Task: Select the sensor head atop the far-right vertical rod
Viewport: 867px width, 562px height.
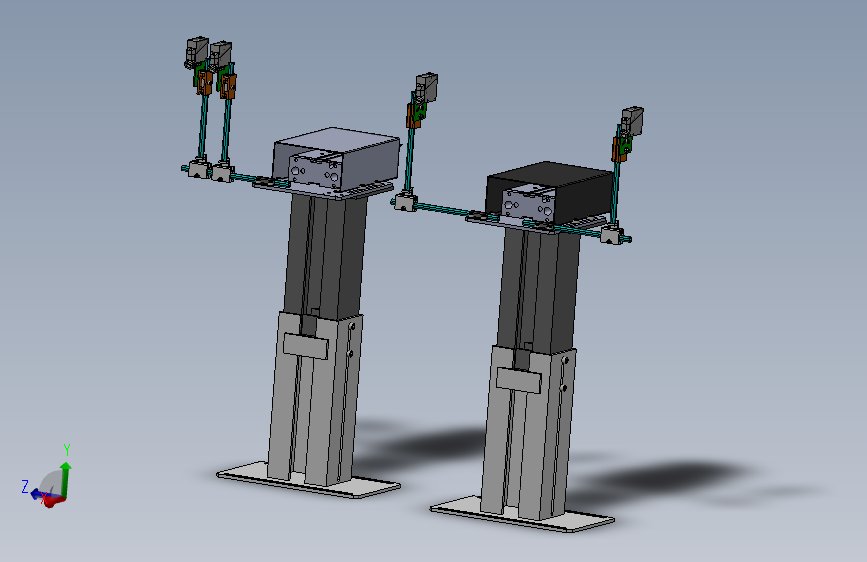Action: pyautogui.click(x=632, y=121)
